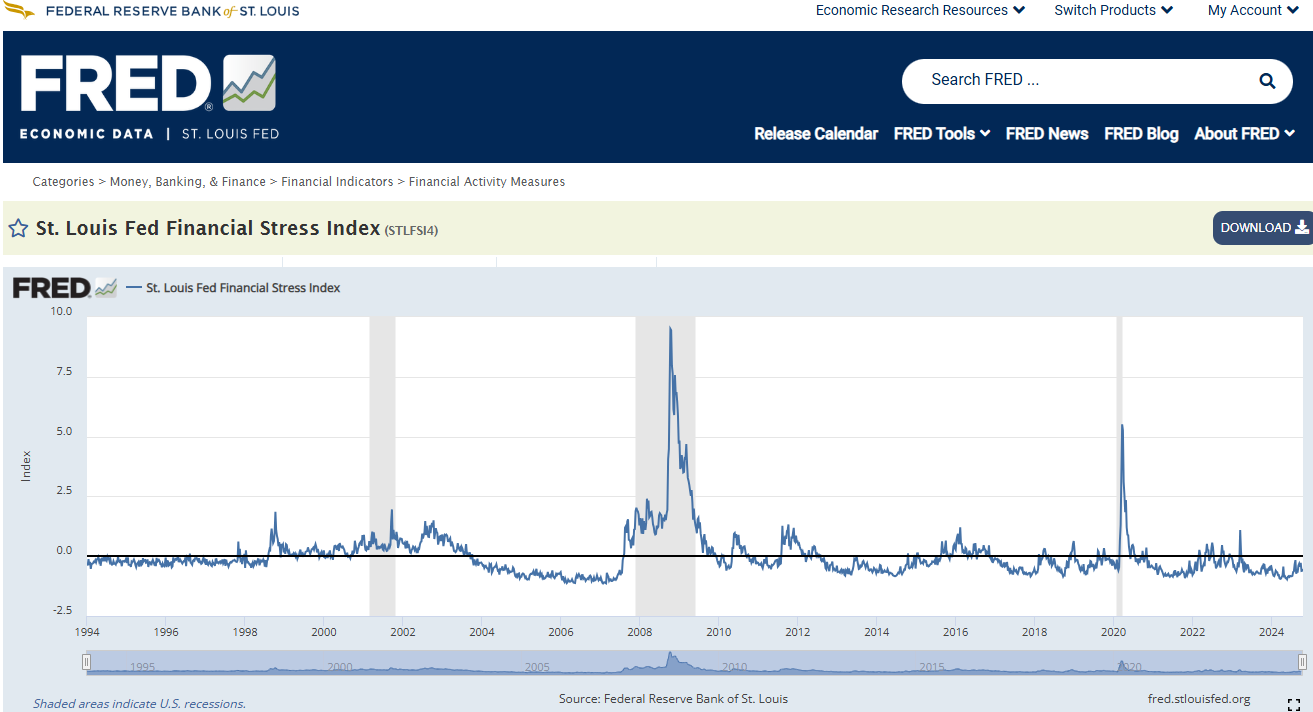The width and height of the screenshot is (1313, 712).
Task: Open Economic Research Resources dropdown
Action: point(920,10)
